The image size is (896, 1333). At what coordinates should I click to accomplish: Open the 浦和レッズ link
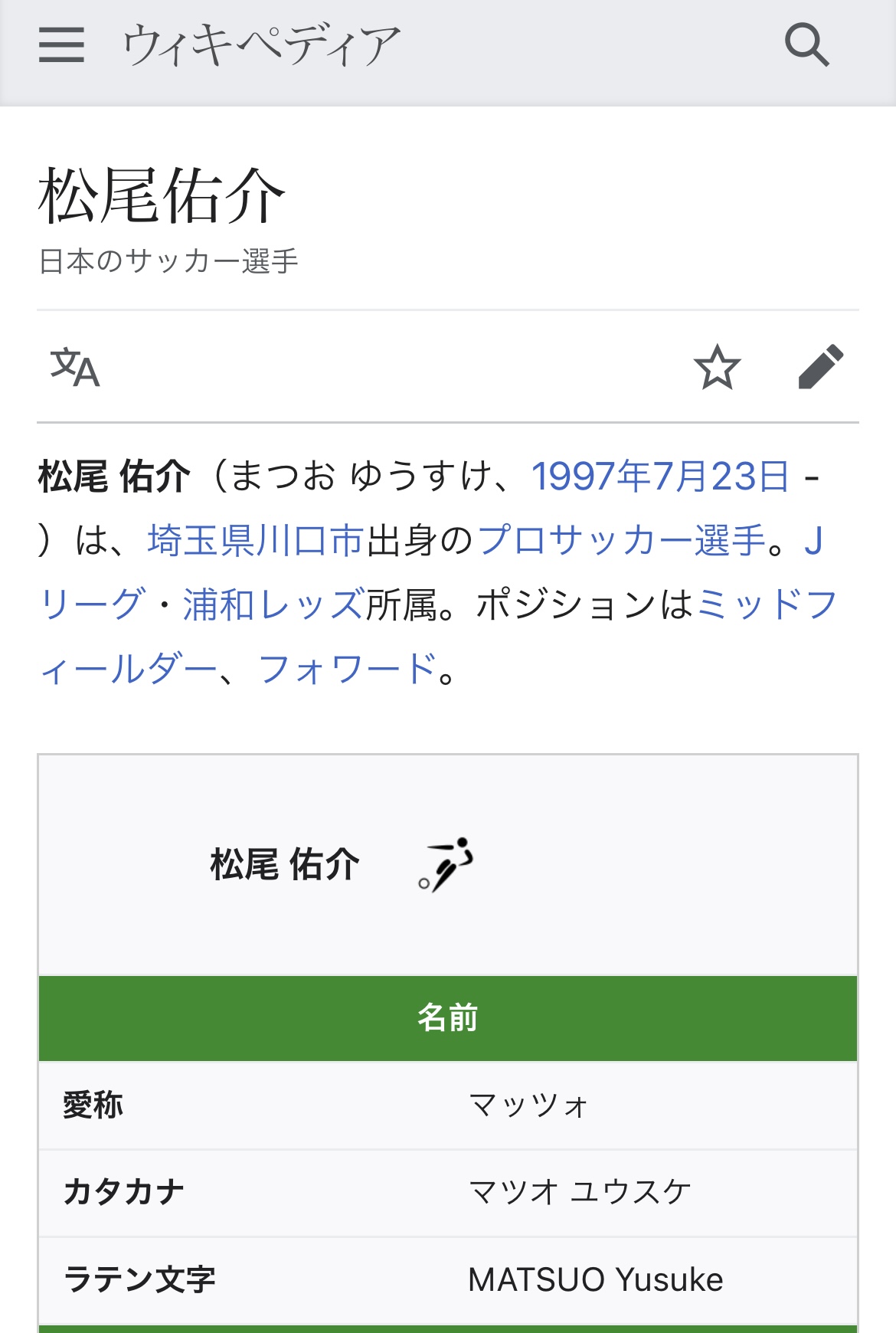pyautogui.click(x=273, y=605)
